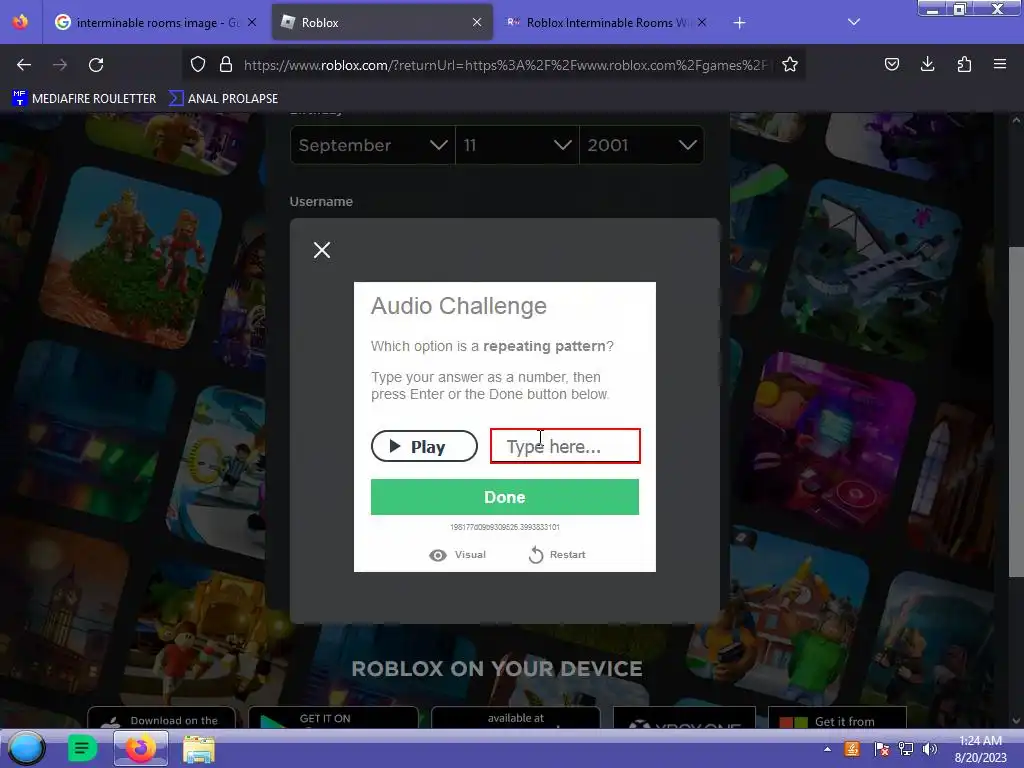
Task: Open the list all tabs chevron
Action: click(x=854, y=22)
